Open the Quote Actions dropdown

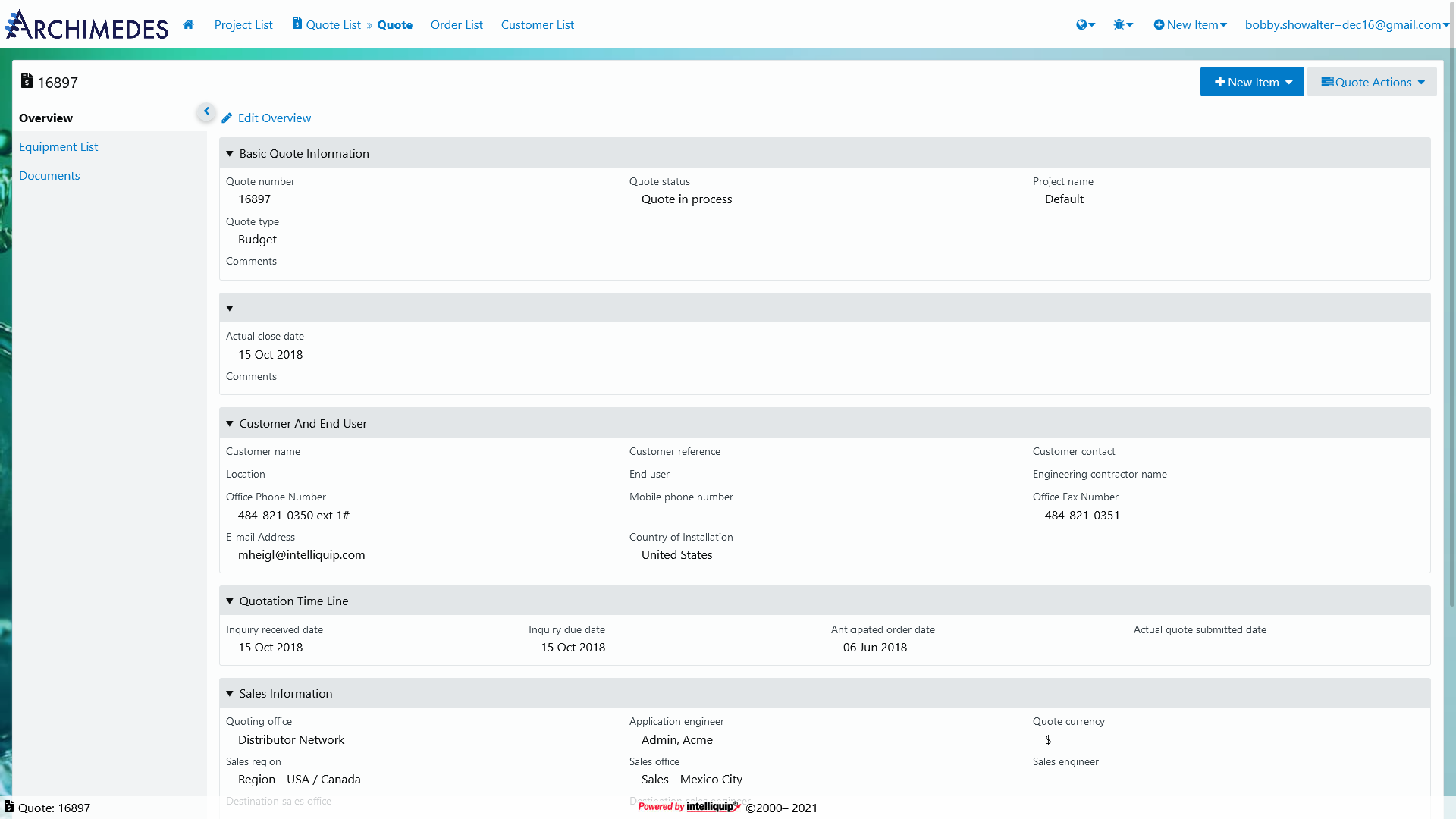[1372, 82]
